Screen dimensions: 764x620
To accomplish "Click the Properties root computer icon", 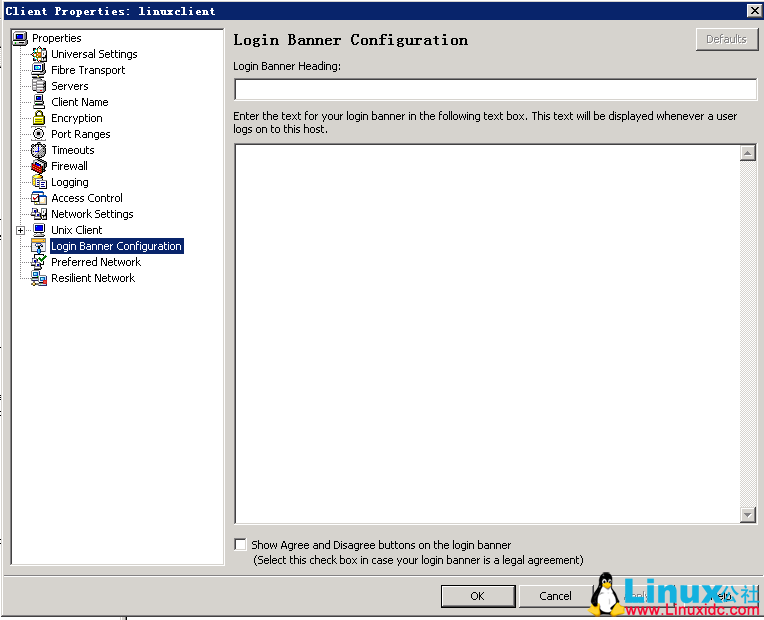I will pos(20,38).
